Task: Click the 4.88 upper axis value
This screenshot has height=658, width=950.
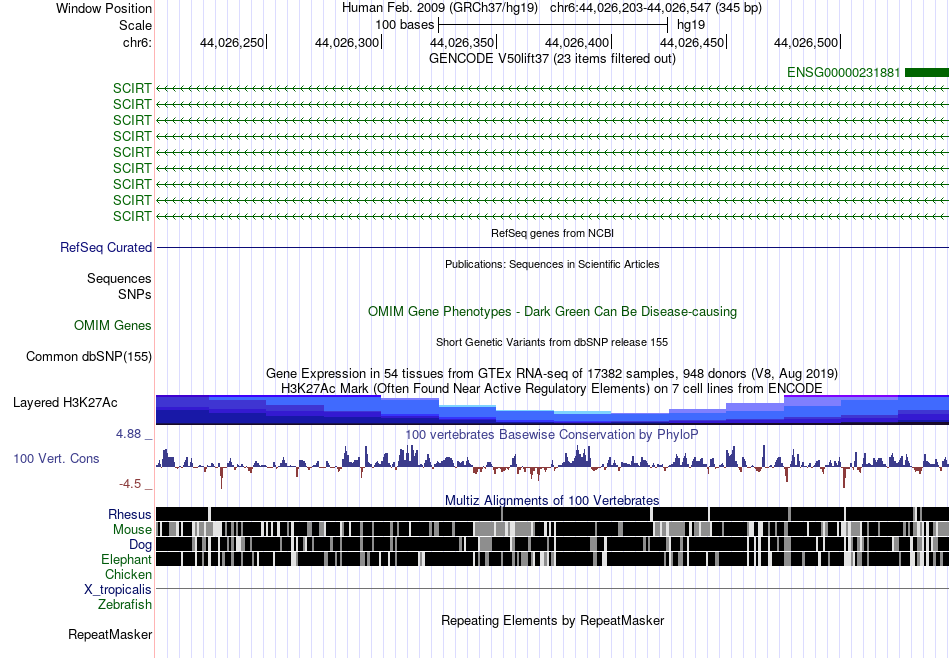Action: pyautogui.click(x=128, y=434)
